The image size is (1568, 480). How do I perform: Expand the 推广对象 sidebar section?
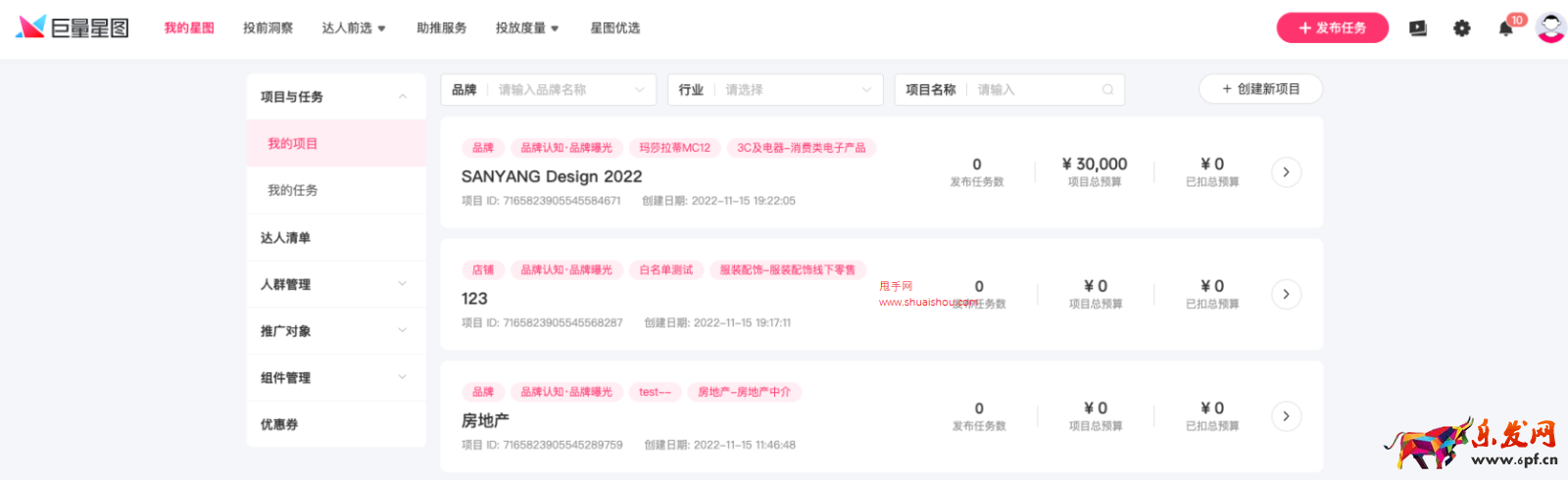click(x=403, y=331)
